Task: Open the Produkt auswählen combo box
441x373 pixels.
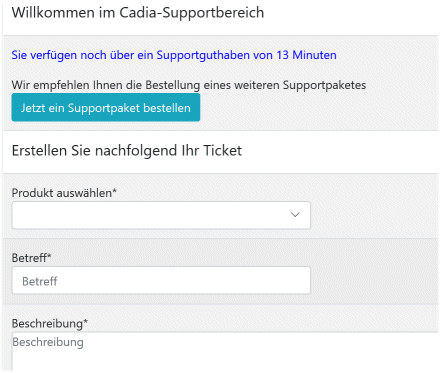Action: pyautogui.click(x=161, y=215)
